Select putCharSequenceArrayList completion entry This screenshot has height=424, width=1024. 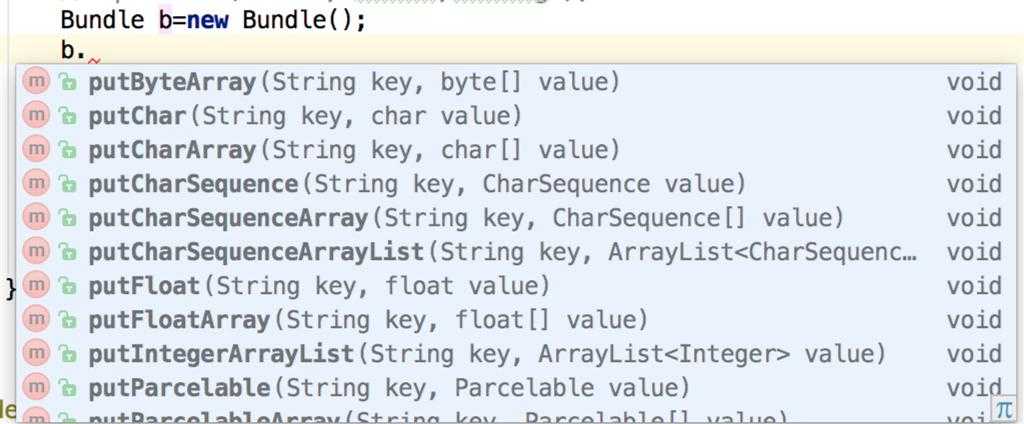coord(512,252)
